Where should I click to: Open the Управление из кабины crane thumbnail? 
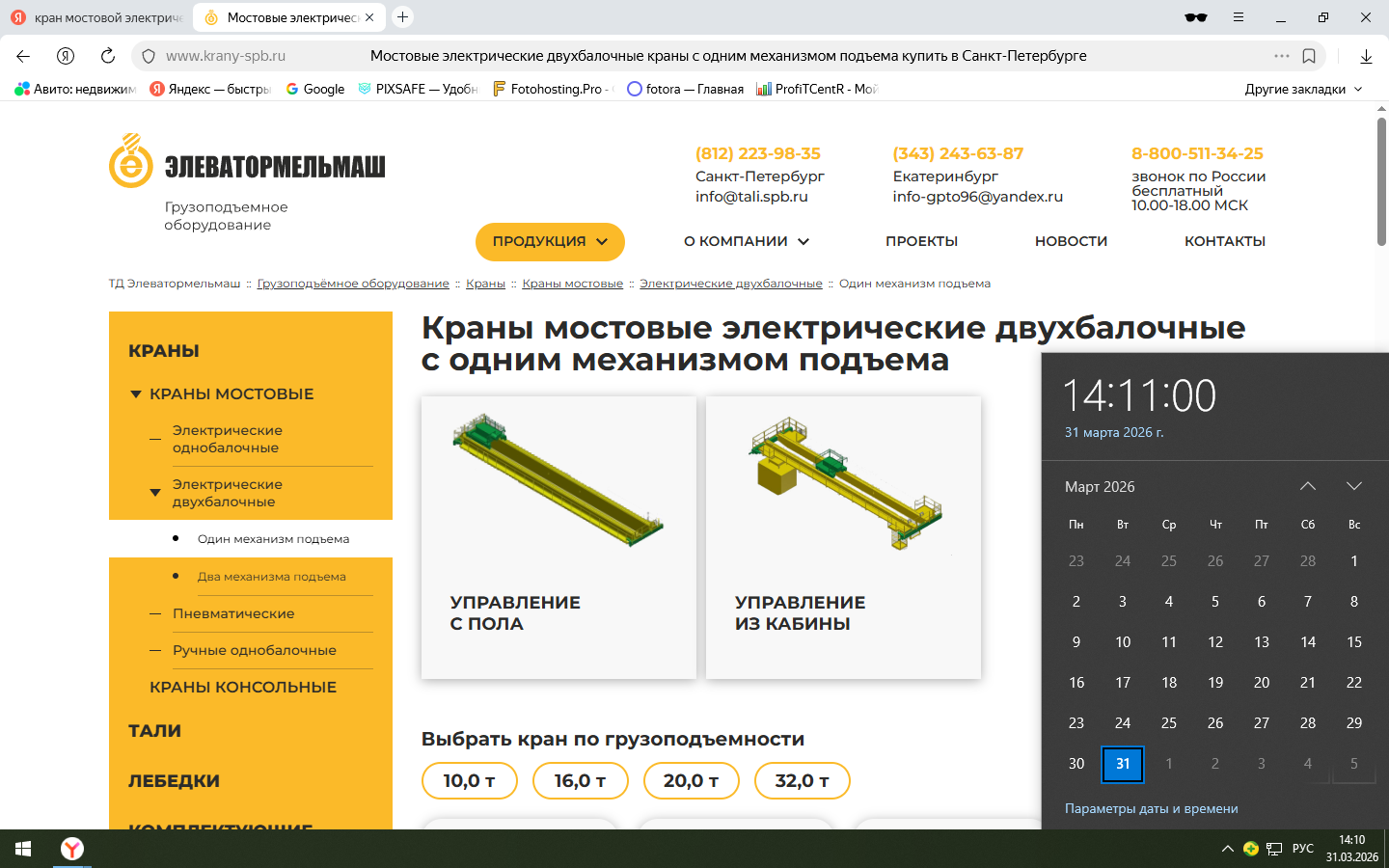843,537
